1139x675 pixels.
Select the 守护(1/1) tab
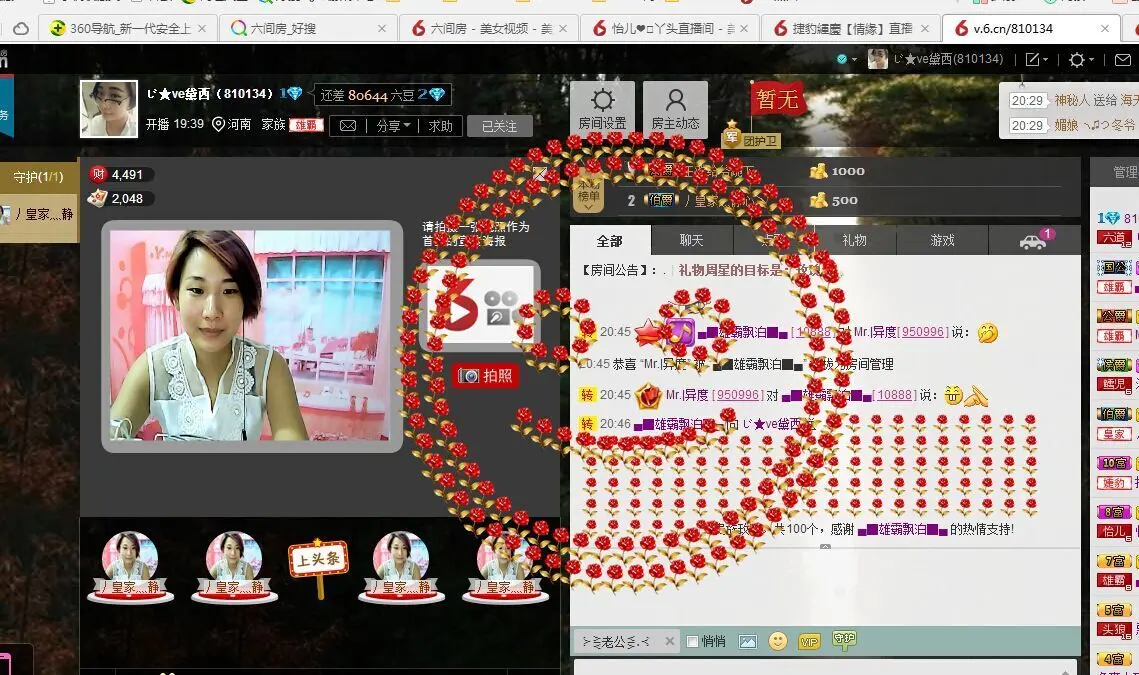point(38,177)
